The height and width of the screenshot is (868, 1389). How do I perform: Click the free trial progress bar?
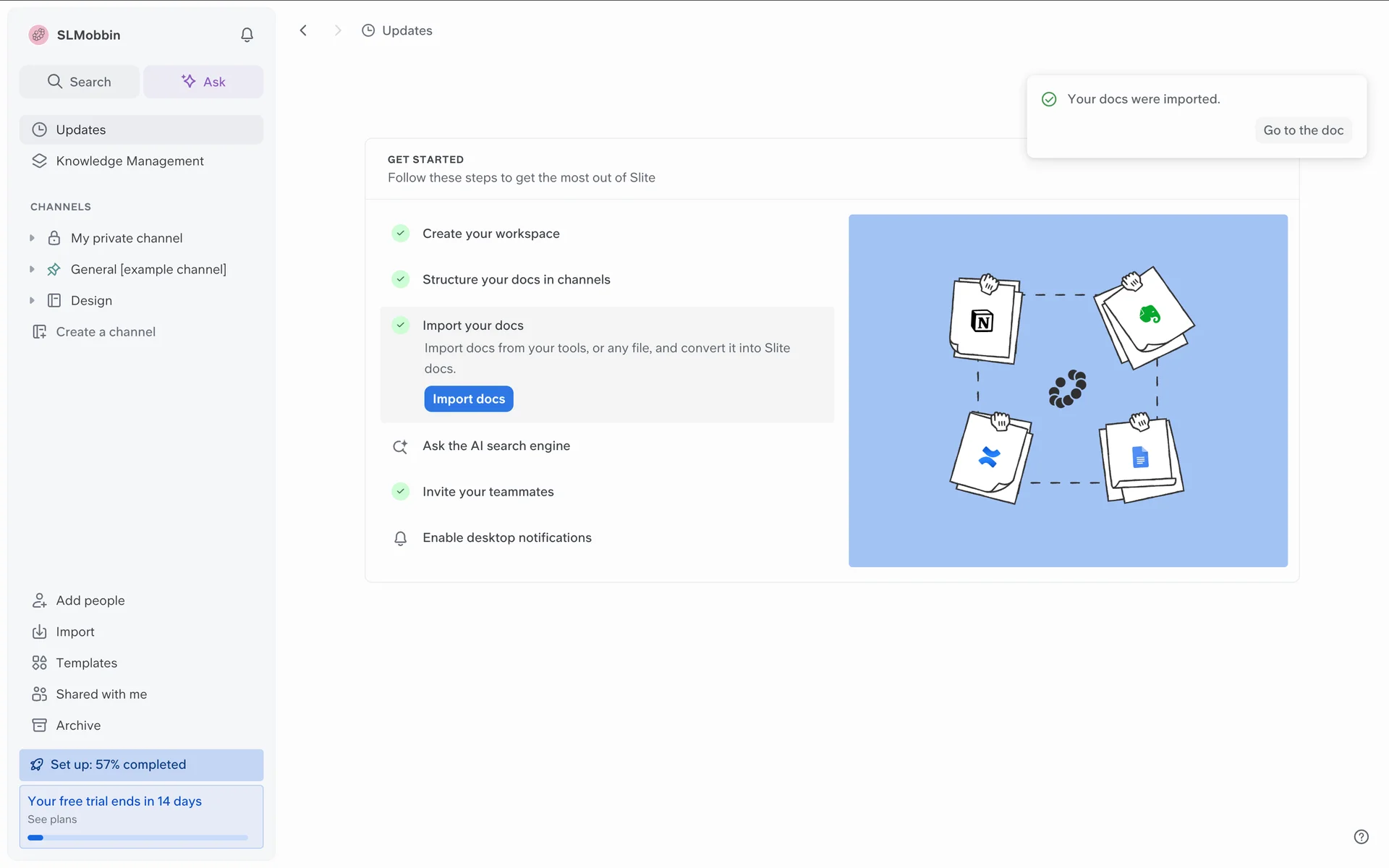tap(137, 838)
